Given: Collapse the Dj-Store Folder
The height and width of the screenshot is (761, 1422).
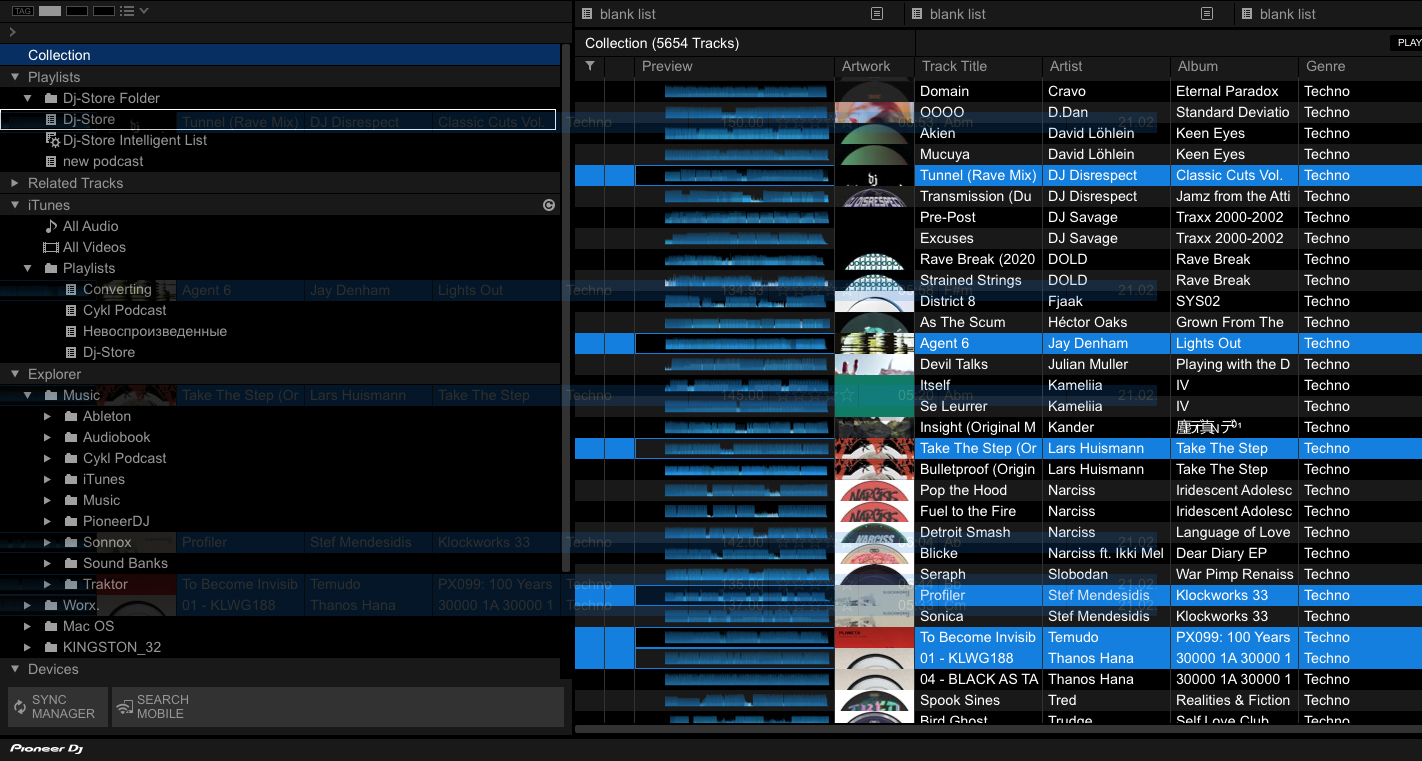Looking at the screenshot, I should (28, 98).
